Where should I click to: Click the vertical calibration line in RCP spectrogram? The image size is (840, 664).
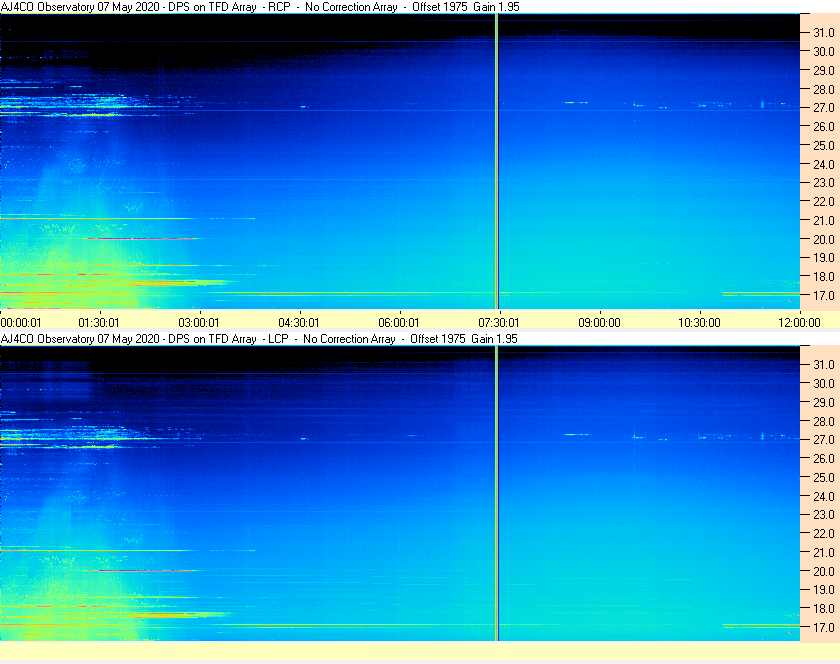pyautogui.click(x=497, y=161)
